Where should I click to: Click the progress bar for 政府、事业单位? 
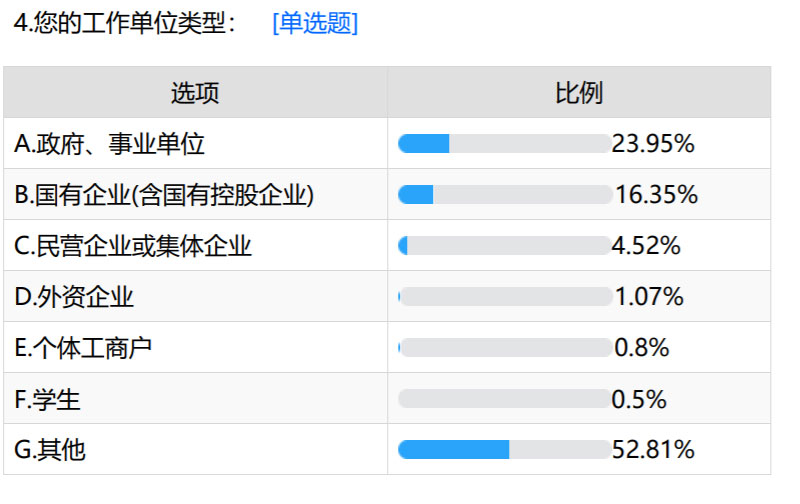click(x=504, y=144)
